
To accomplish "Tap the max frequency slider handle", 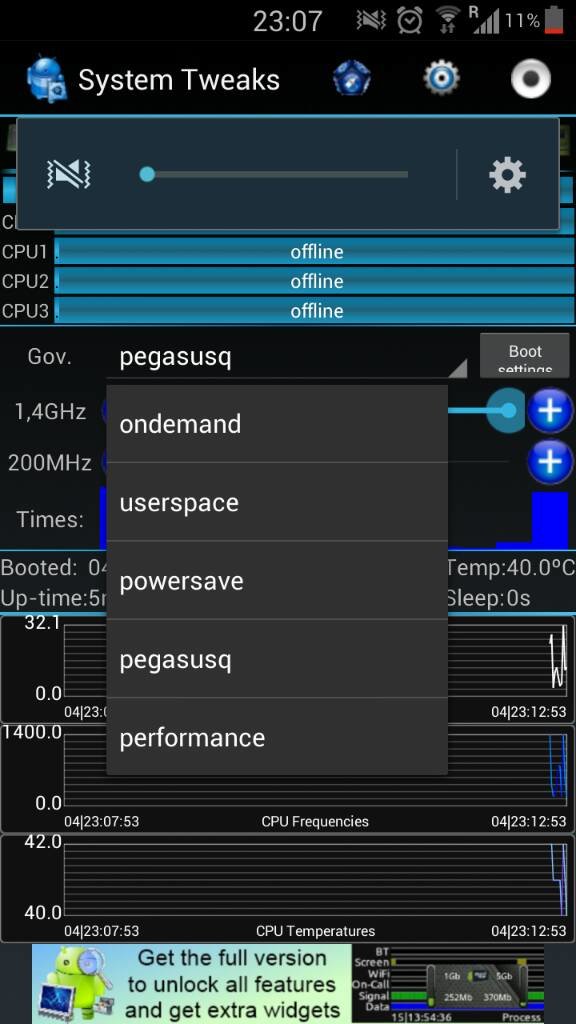I will tap(507, 410).
